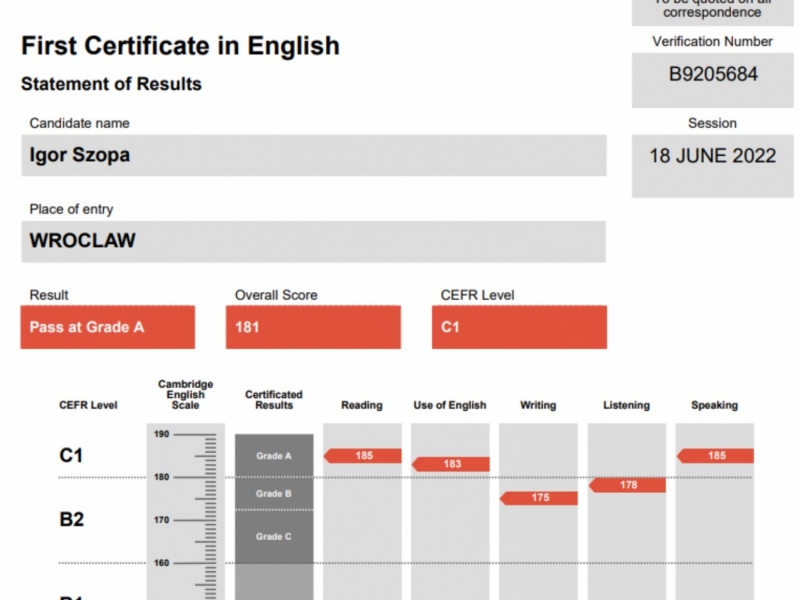Image resolution: width=800 pixels, height=600 pixels.
Task: Click the 'Overall Score' label
Action: [x=276, y=295]
